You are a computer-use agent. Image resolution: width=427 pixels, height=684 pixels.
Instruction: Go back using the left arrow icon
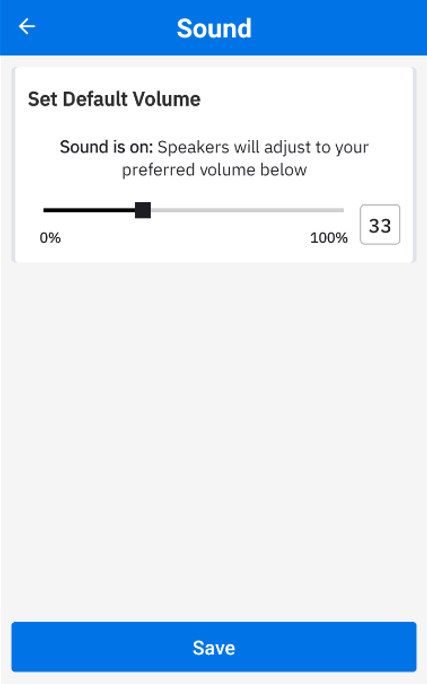(27, 27)
